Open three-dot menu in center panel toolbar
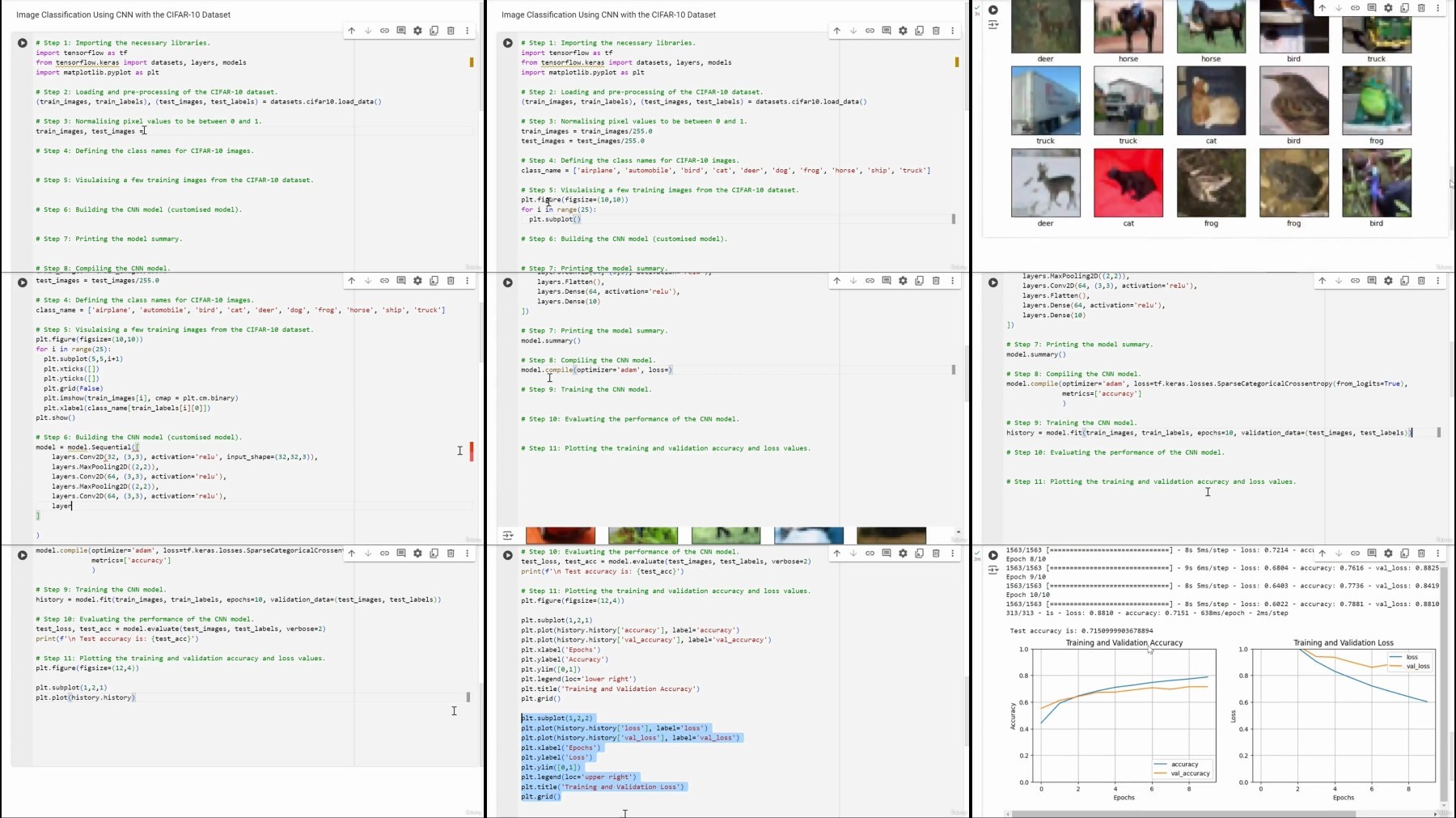The height and width of the screenshot is (818, 1456). pyautogui.click(x=952, y=281)
